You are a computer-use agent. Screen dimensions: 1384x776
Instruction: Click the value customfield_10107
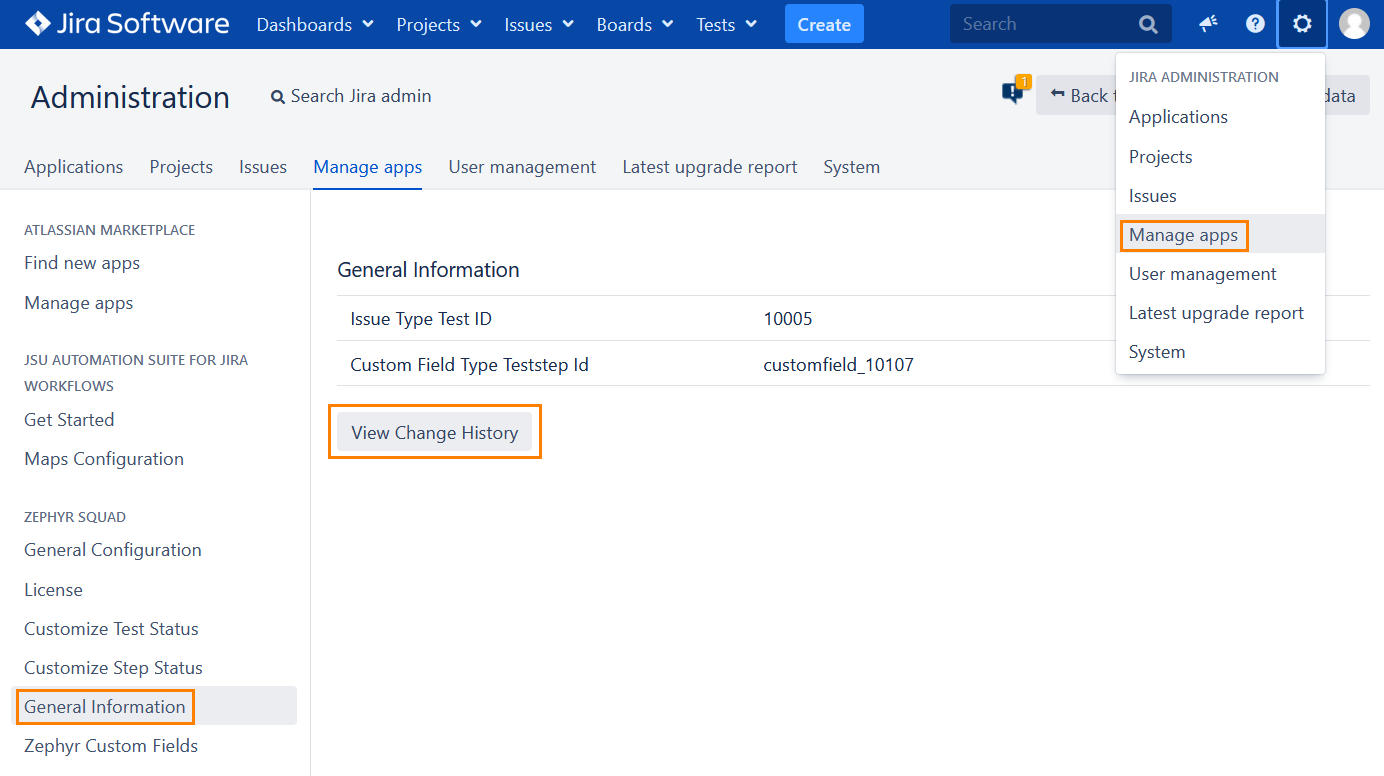838,365
